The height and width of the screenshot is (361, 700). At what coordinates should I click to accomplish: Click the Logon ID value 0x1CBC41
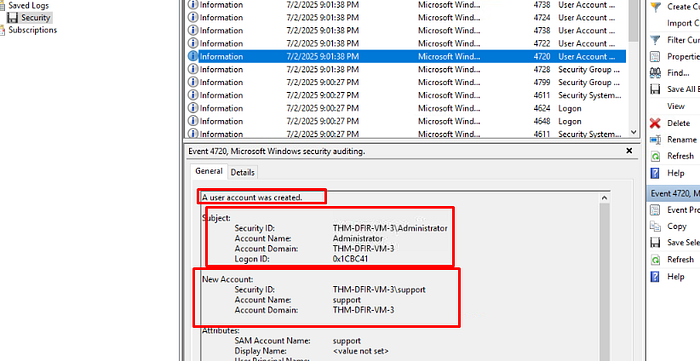click(350, 259)
